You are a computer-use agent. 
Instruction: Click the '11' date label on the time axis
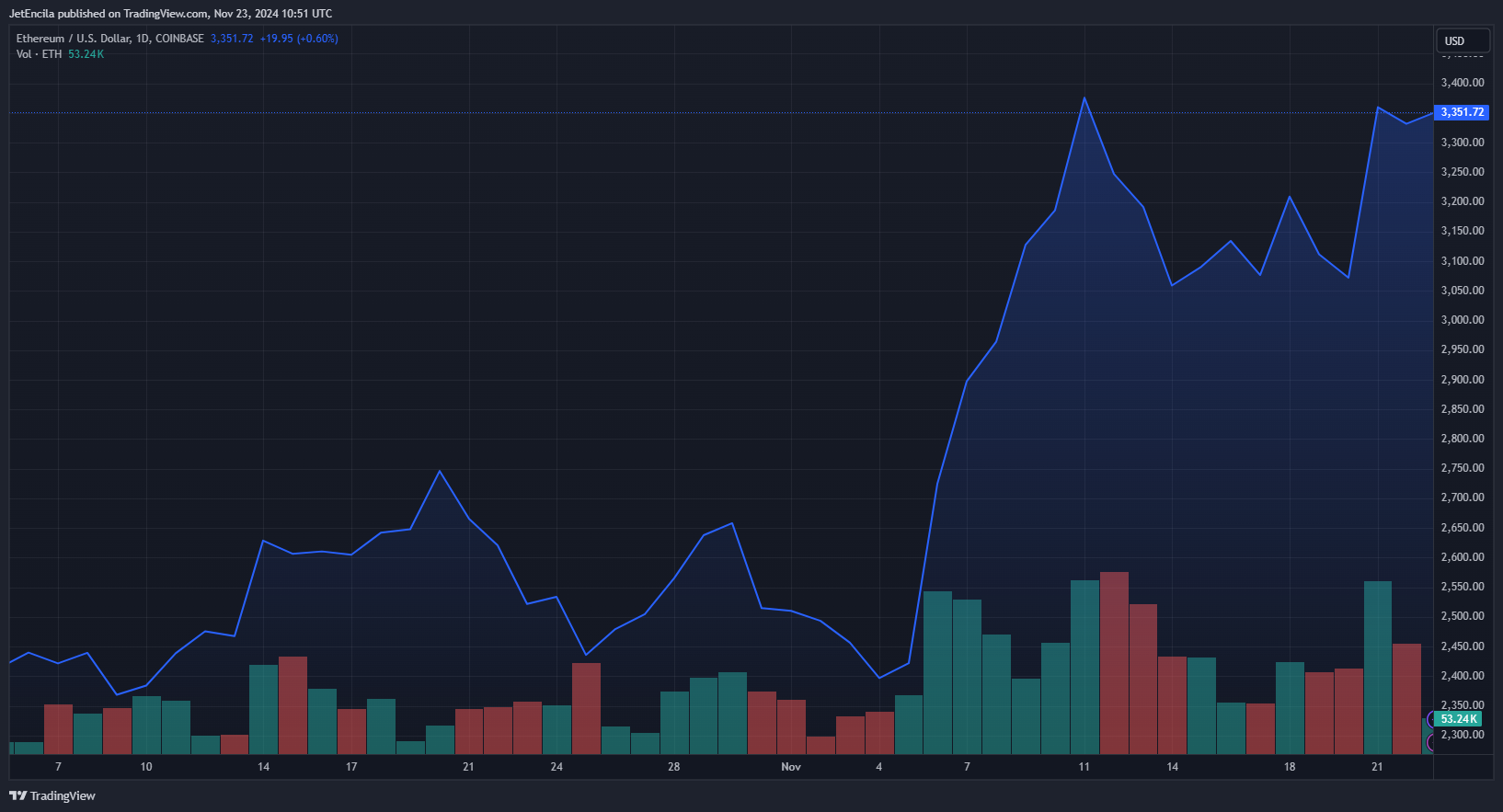coord(1084,767)
